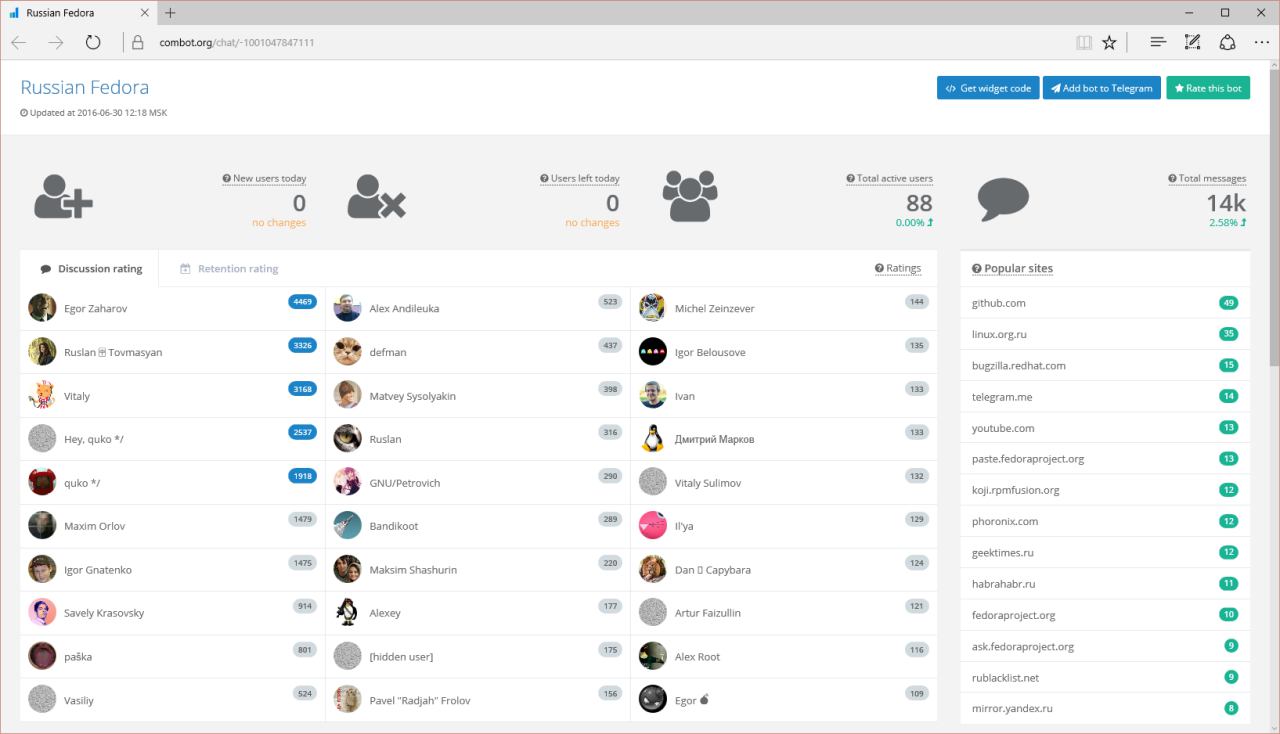Select user Matvey Sysolyakin in rating list
This screenshot has height=734, width=1280.
478,396
